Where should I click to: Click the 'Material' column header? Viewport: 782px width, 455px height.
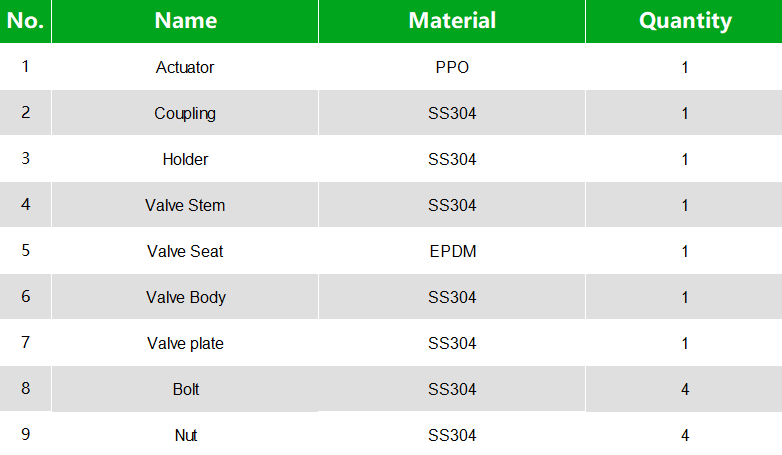(452, 21)
